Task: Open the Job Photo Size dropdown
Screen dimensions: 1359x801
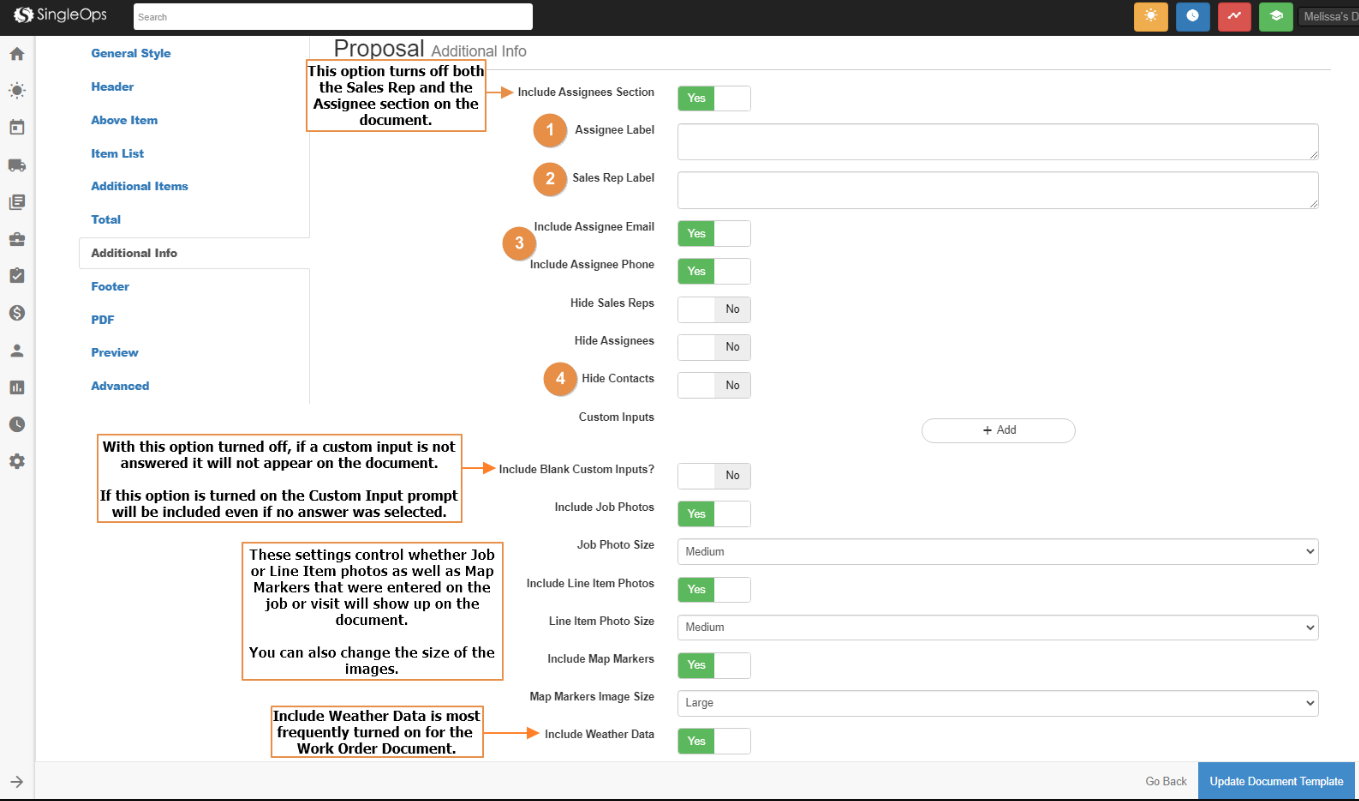Action: tap(997, 552)
